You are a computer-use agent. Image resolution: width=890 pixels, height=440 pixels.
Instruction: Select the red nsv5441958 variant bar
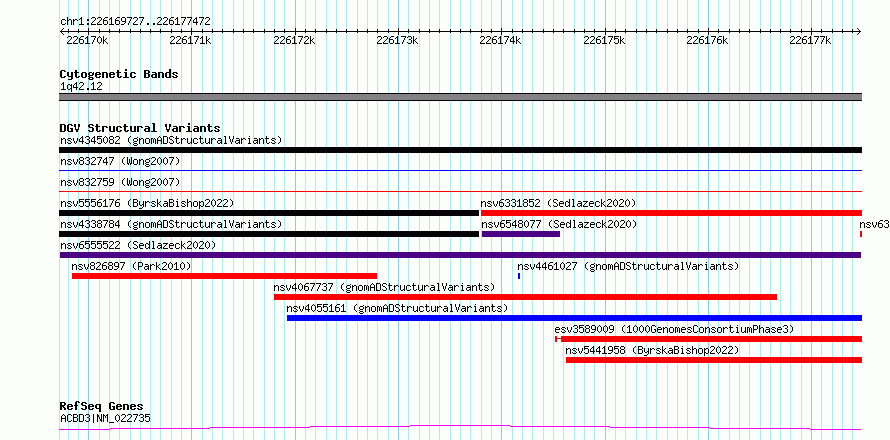[714, 360]
